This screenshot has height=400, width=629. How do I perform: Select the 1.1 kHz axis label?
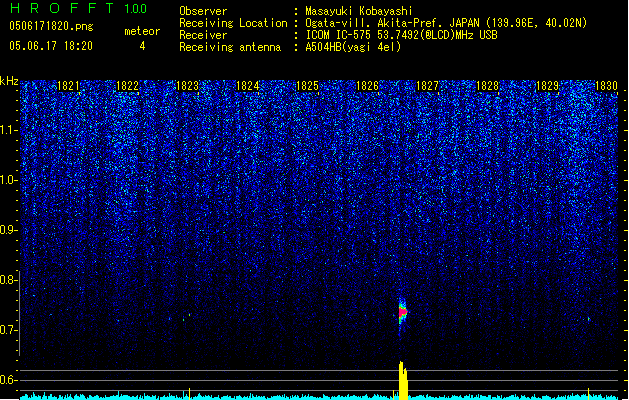click(x=9, y=130)
